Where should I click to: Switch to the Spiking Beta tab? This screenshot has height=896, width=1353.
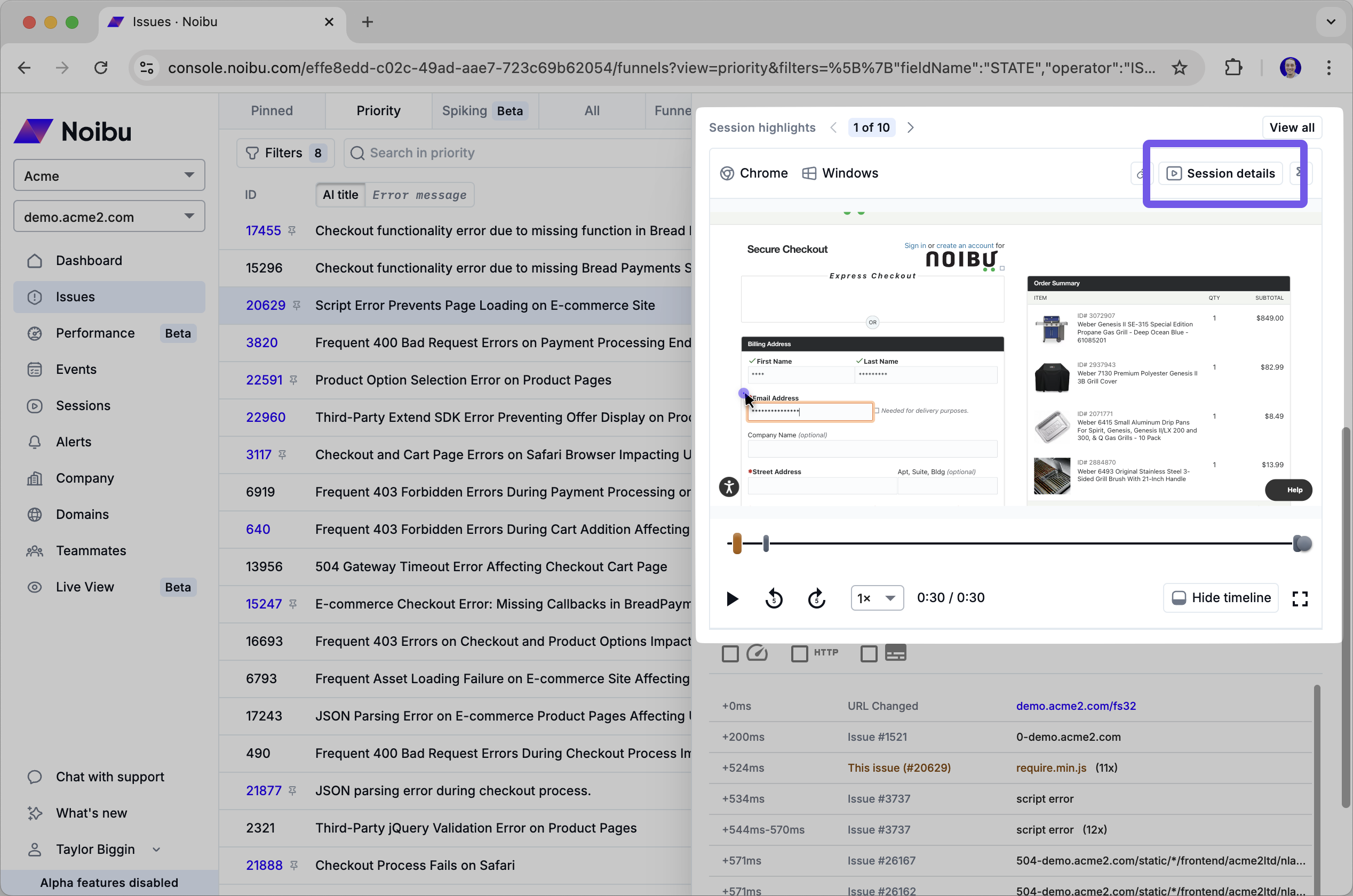(483, 110)
